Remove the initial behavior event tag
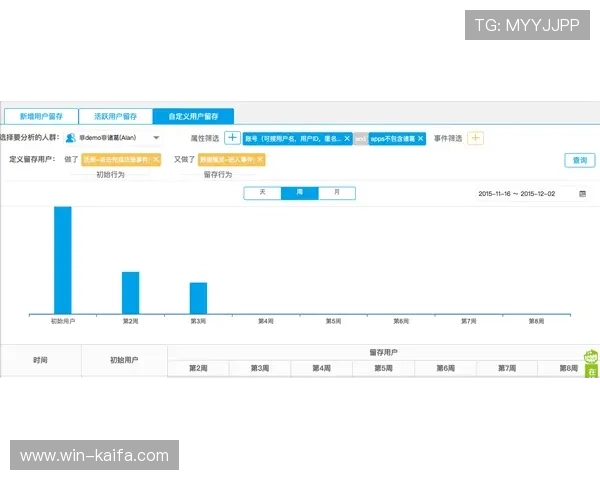Image resolution: width=600 pixels, height=480 pixels. tap(156, 159)
